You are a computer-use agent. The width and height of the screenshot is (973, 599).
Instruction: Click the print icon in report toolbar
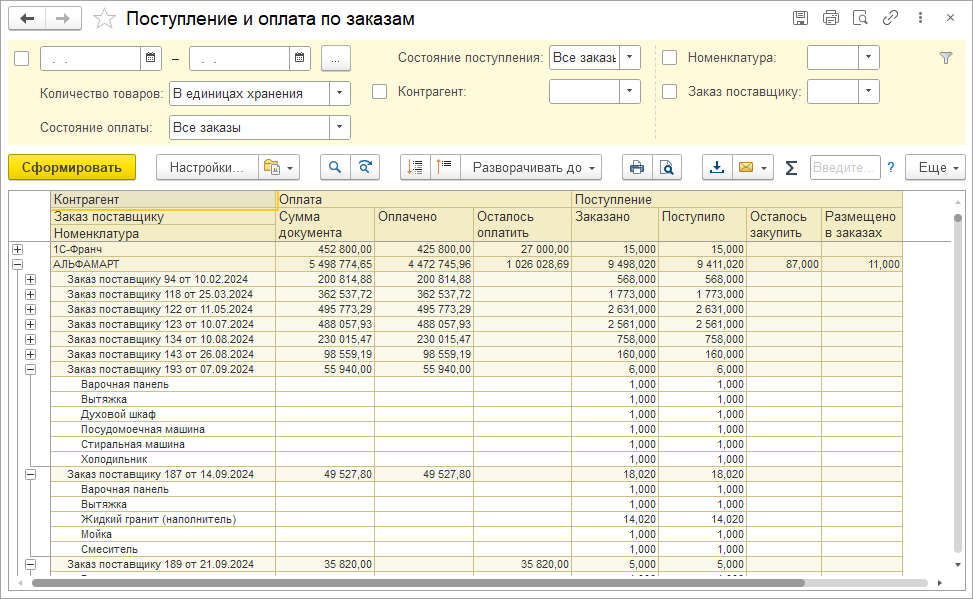click(634, 168)
